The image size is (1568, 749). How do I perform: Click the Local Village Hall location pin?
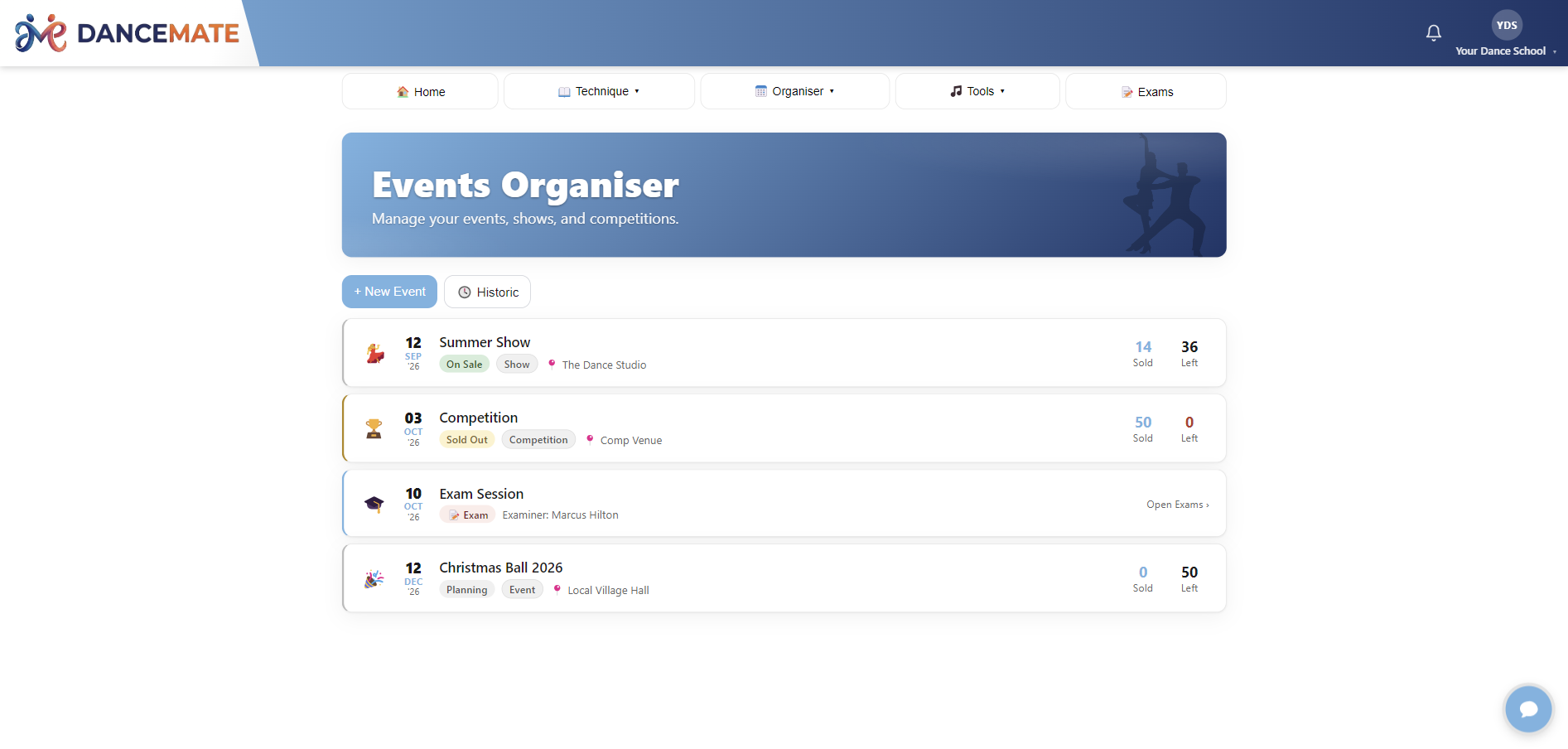tap(557, 589)
